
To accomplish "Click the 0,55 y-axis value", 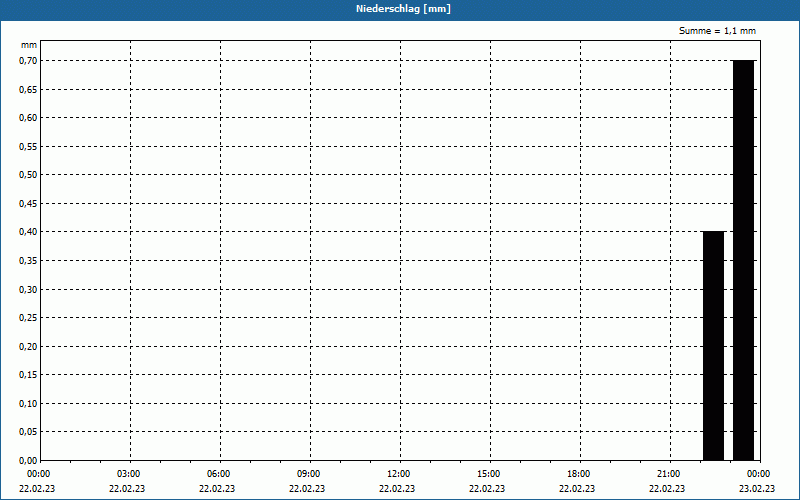I will click(28, 146).
